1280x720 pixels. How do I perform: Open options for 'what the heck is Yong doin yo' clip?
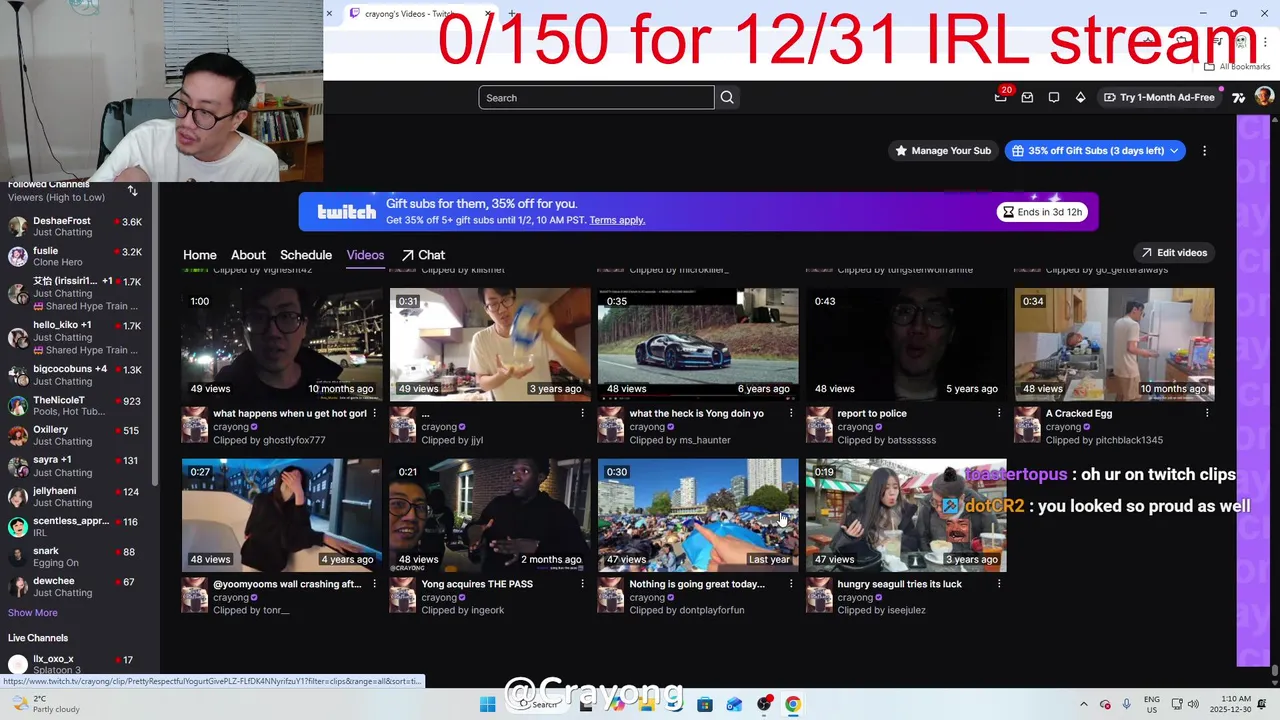(791, 413)
